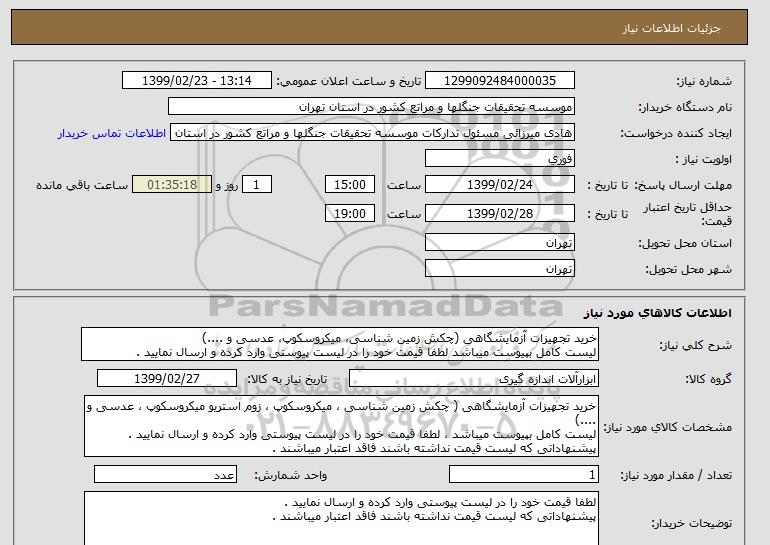770x545 pixels.
Task: Click the goods specifications text box
Action: (341, 426)
